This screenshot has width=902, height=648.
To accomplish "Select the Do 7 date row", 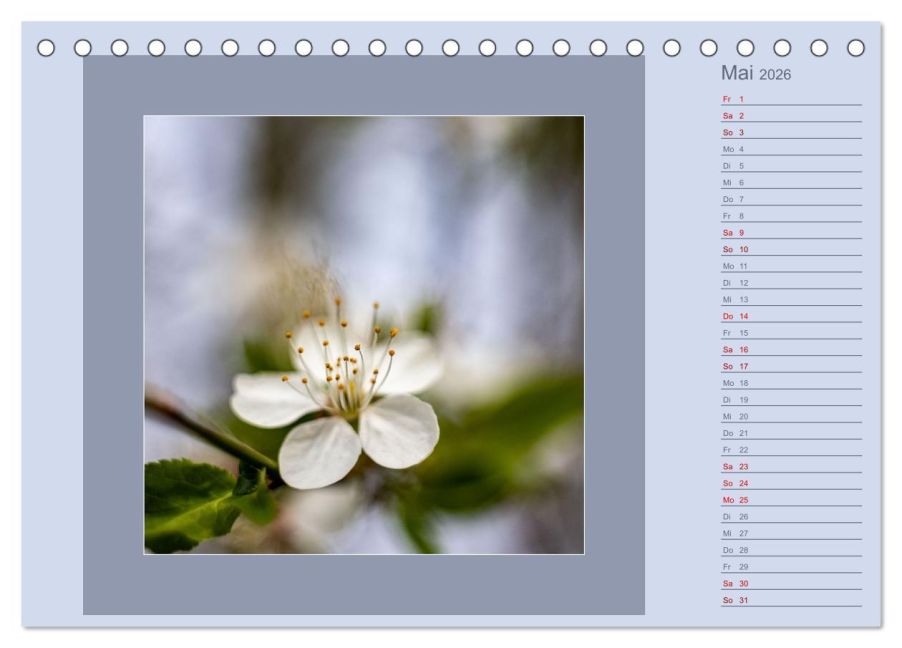I will point(790,199).
